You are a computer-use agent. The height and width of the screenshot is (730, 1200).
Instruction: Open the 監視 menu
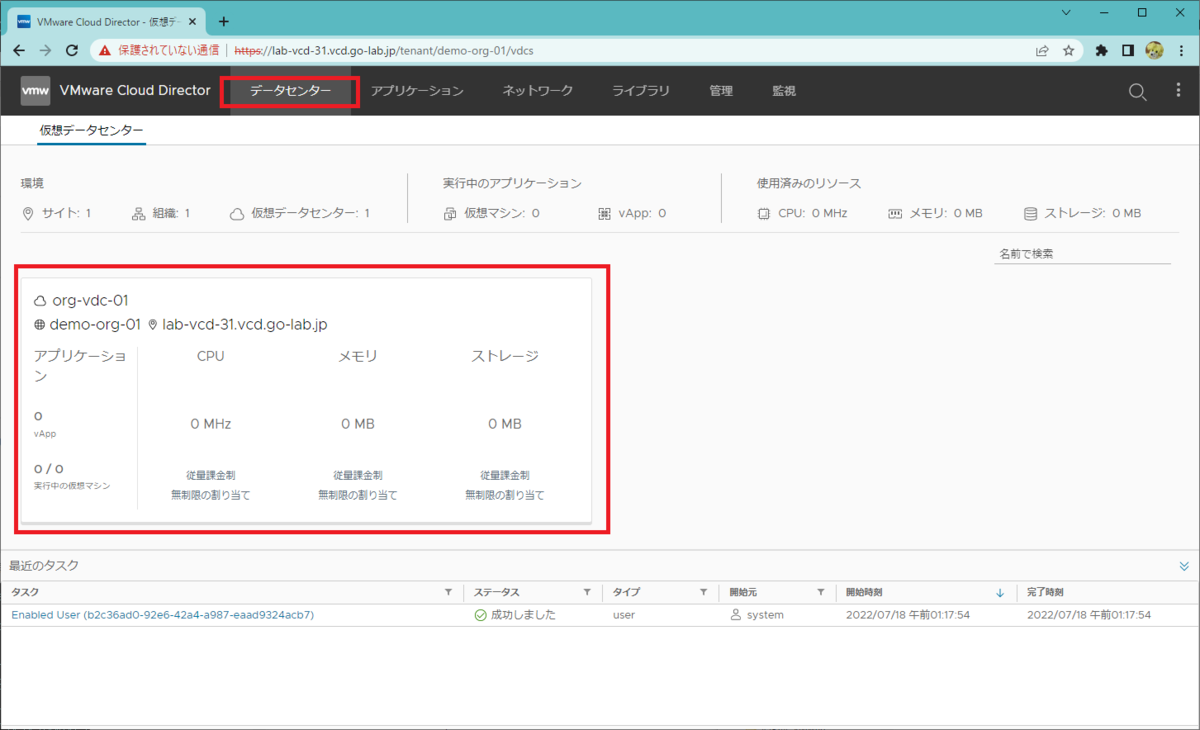784,91
